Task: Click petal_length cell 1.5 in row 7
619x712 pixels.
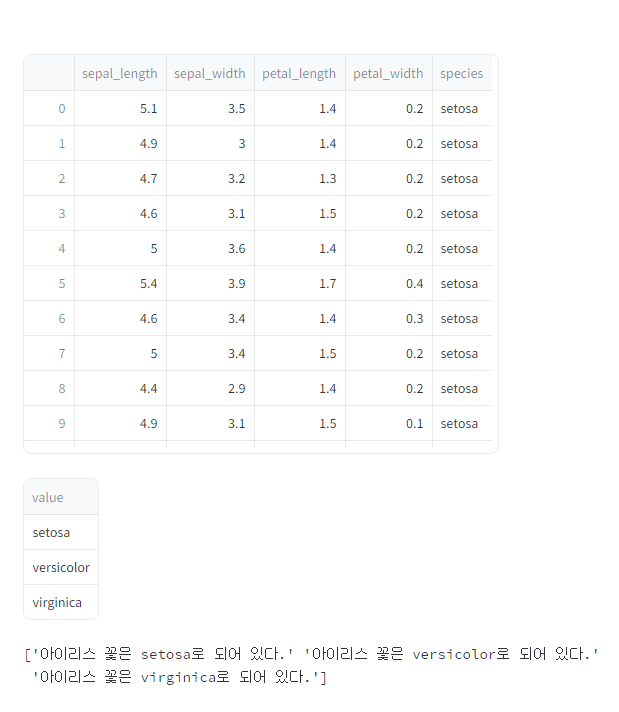Action: [300, 353]
